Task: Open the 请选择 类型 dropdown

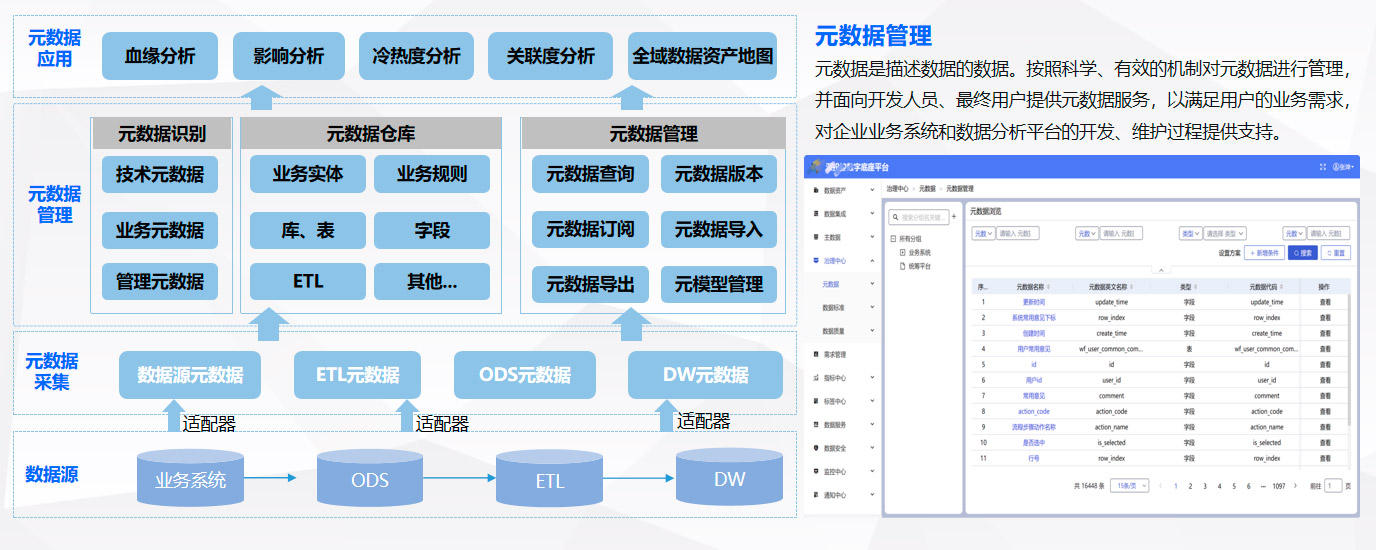Action: tap(1224, 233)
